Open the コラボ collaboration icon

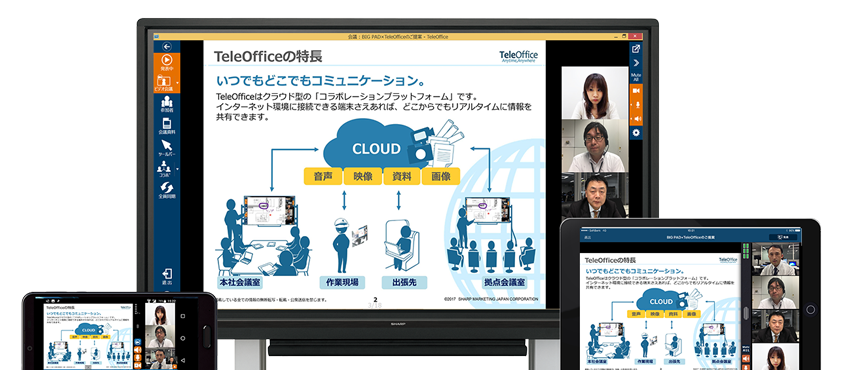coord(164,170)
